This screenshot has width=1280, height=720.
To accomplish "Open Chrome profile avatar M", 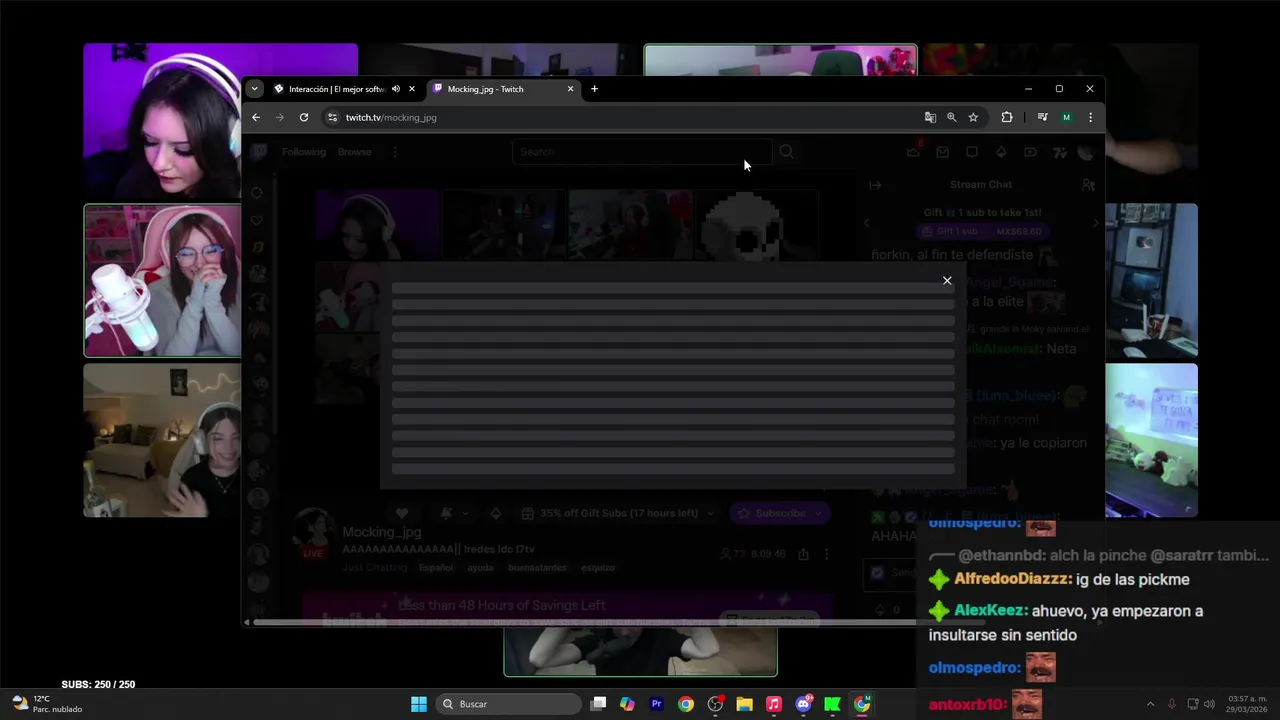I will coord(1066,117).
